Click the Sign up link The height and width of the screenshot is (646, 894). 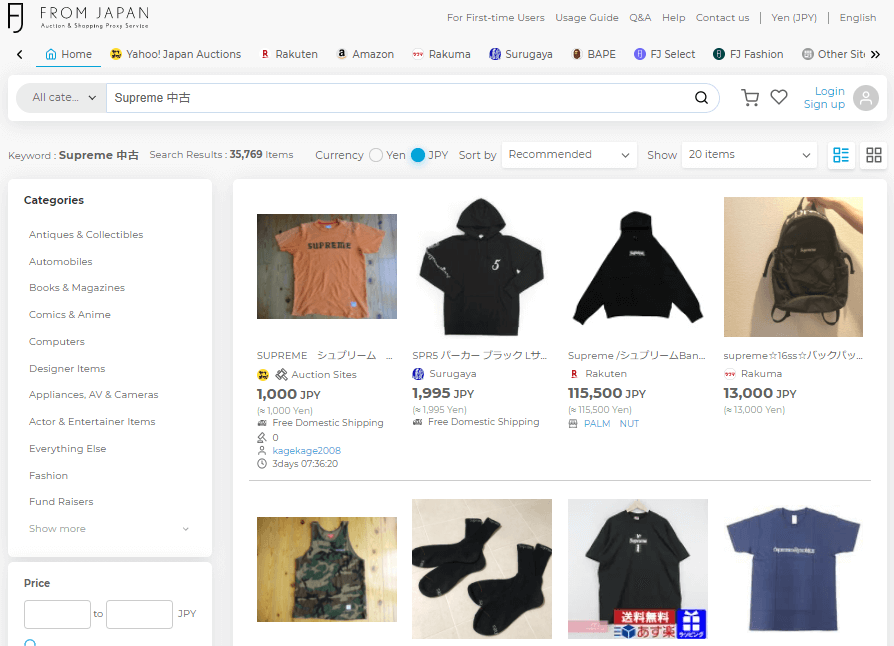point(824,104)
